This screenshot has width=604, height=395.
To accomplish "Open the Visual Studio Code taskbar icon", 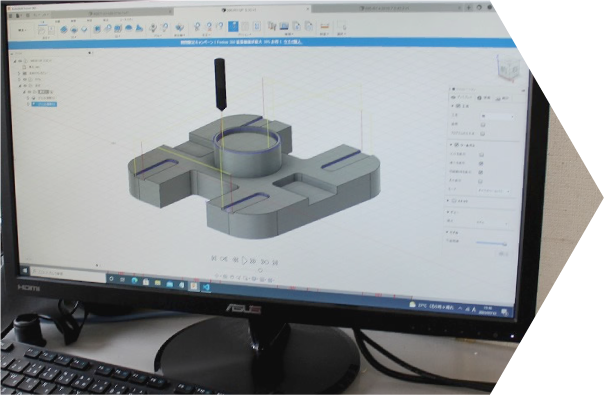I will click(x=206, y=287).
